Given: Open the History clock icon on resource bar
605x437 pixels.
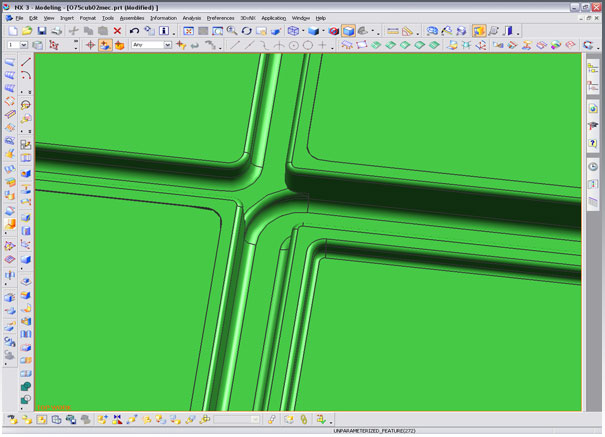Looking at the screenshot, I should [x=593, y=167].
